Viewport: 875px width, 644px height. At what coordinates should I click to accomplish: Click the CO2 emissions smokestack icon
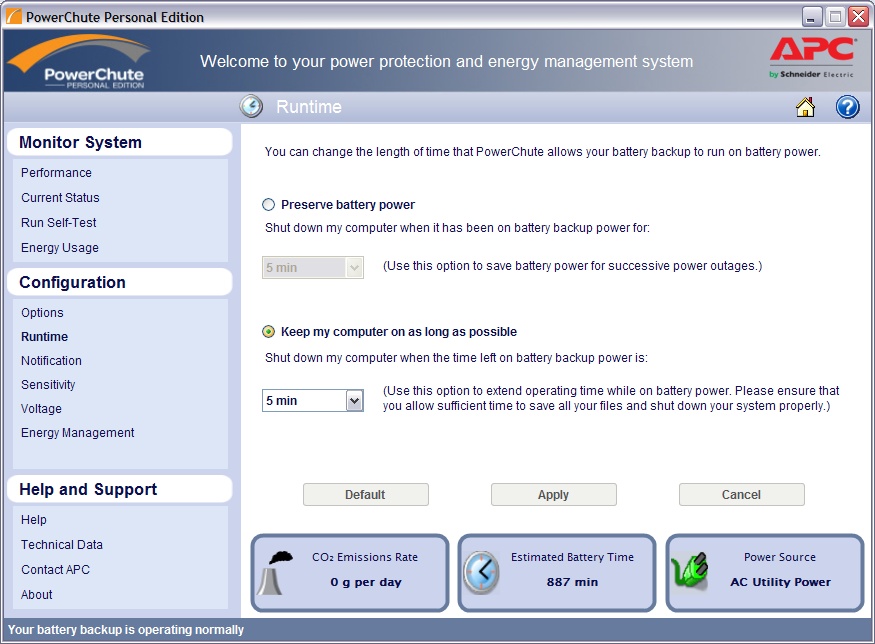pyautogui.click(x=276, y=573)
